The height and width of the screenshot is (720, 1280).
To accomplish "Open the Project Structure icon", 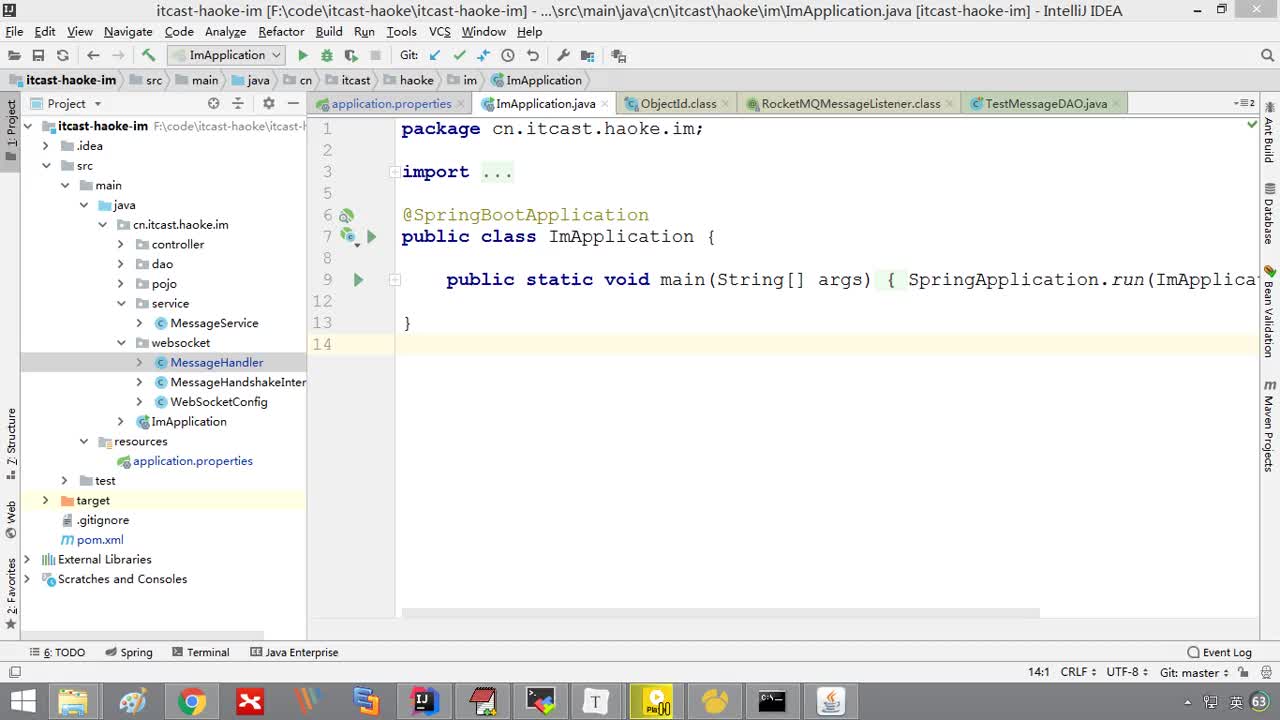I will (587, 56).
